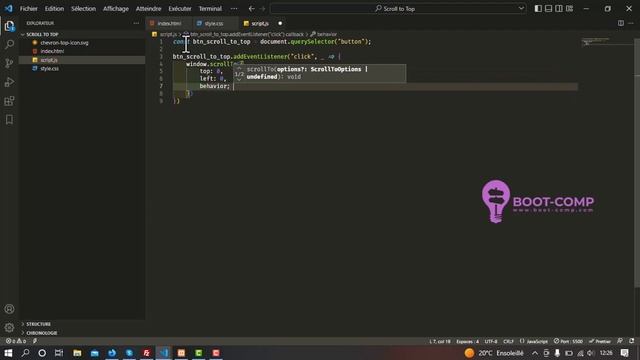Open script.js in the explorer
Image resolution: width=640 pixels, height=360 pixels.
click(49, 60)
